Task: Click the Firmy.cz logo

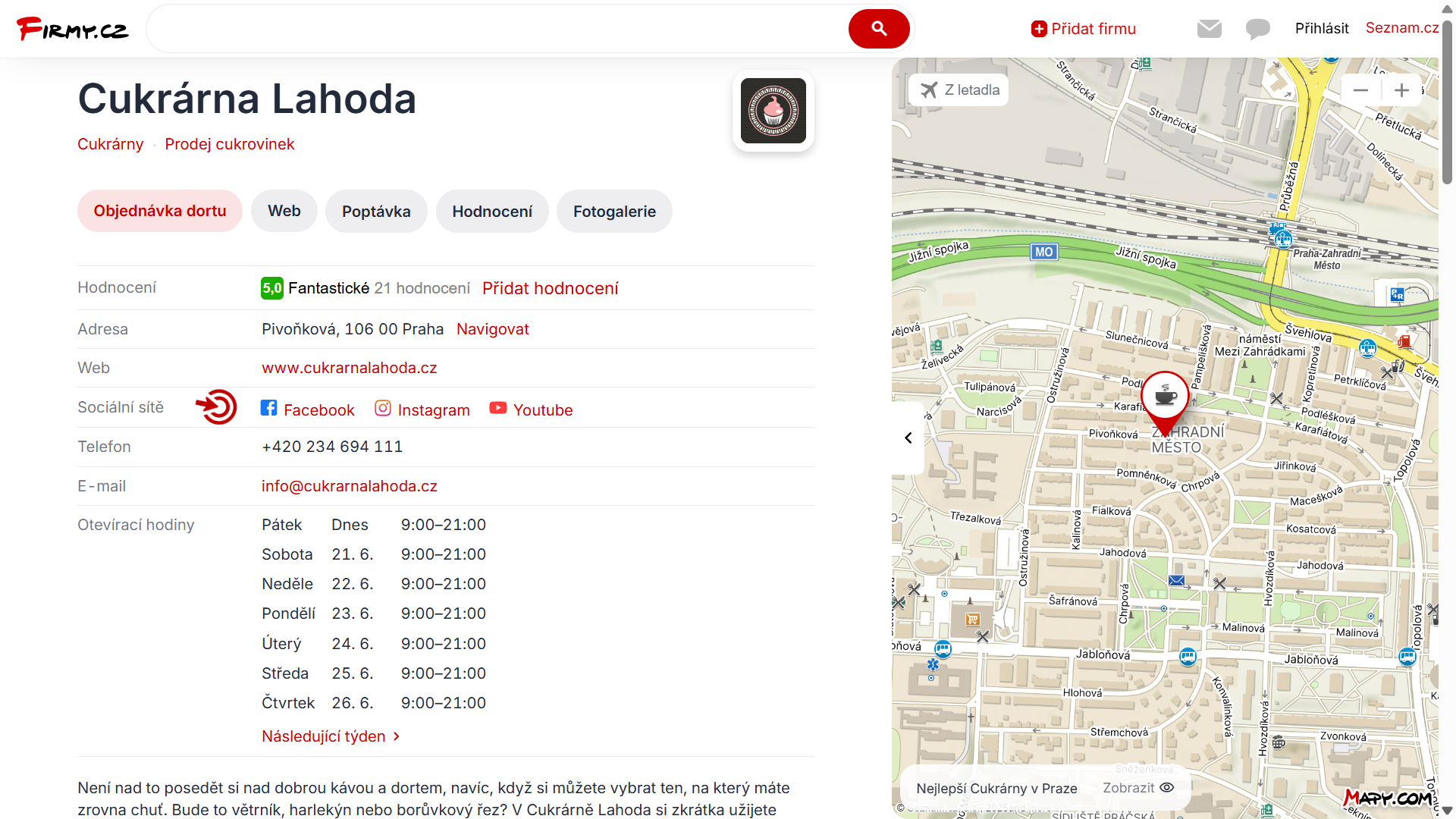Action: 73,29
